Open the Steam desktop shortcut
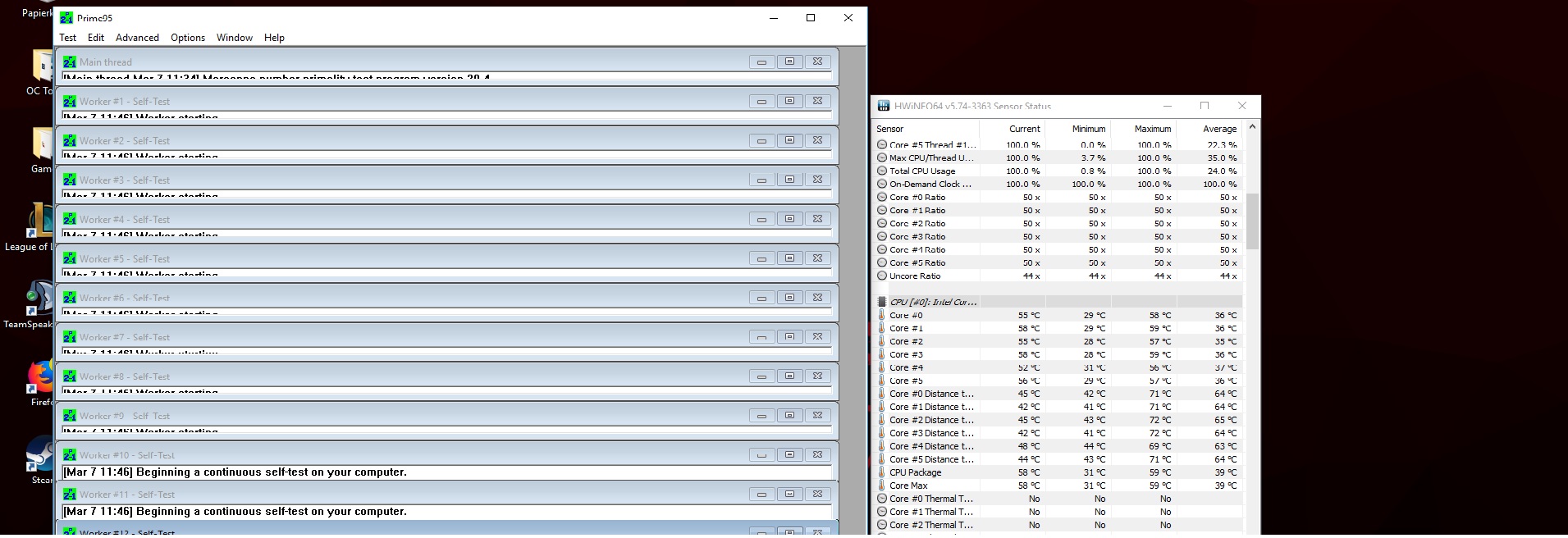 pos(41,460)
